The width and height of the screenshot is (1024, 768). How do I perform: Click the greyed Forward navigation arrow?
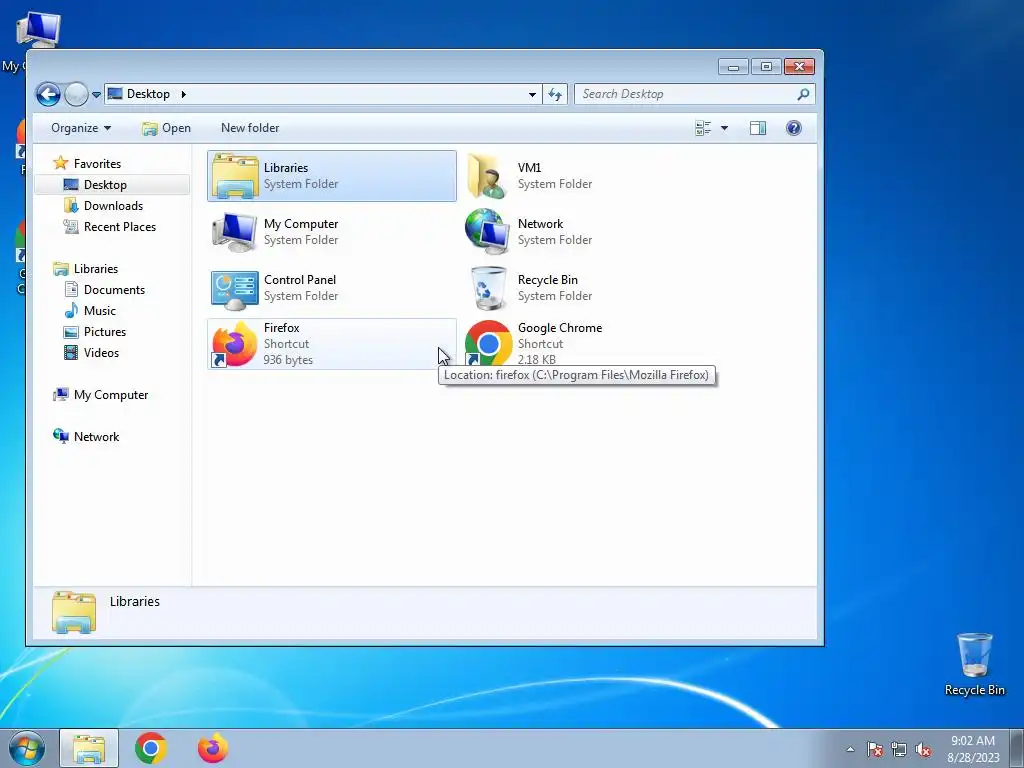pos(76,94)
